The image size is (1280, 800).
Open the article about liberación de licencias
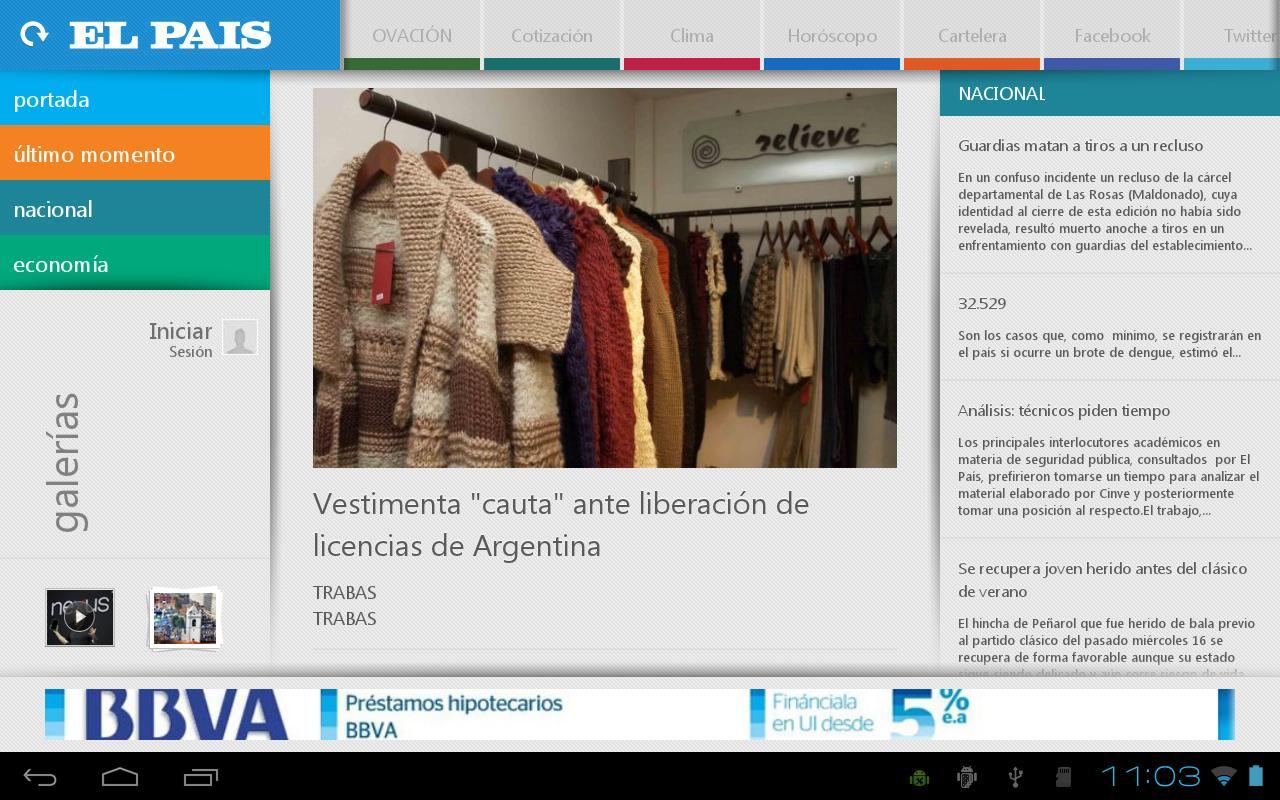(x=560, y=524)
